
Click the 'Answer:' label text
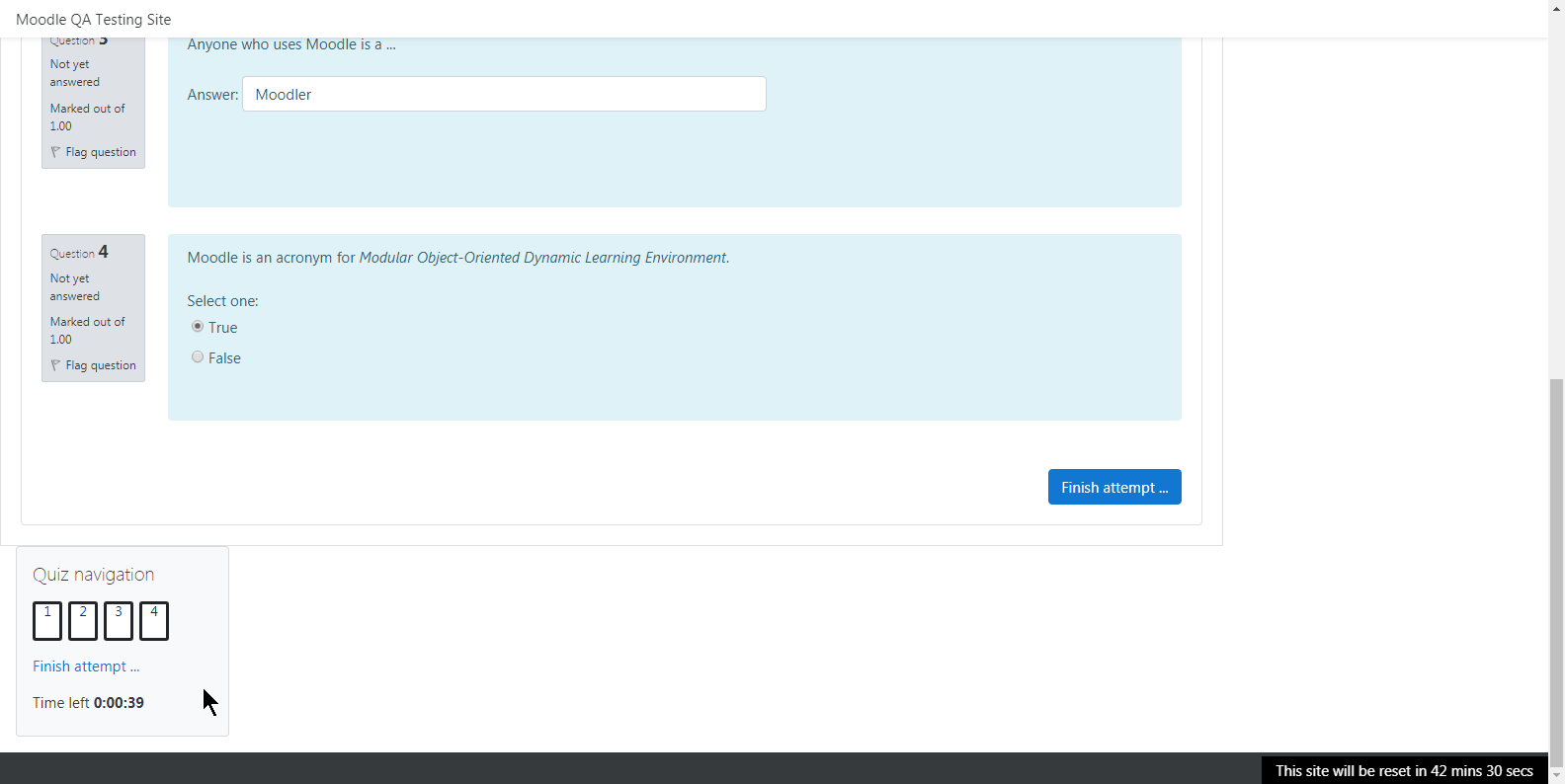(212, 95)
